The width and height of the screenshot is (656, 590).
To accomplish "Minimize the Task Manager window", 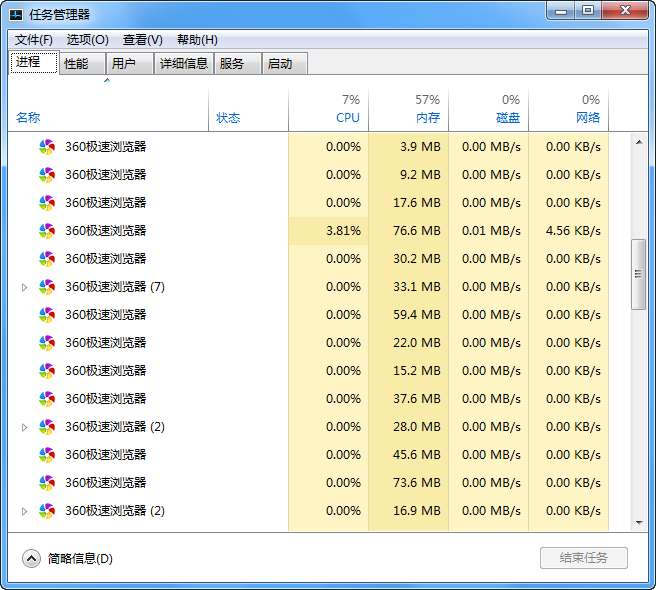I will pyautogui.click(x=561, y=11).
